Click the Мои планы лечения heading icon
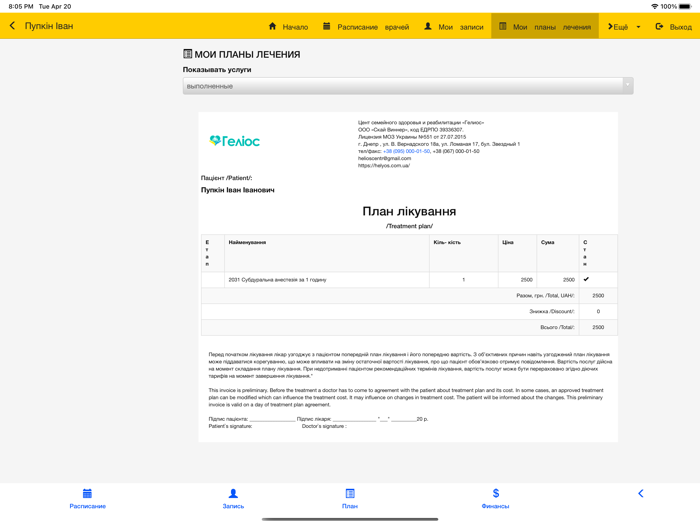Screen dimensions: 700x525 click(188, 54)
